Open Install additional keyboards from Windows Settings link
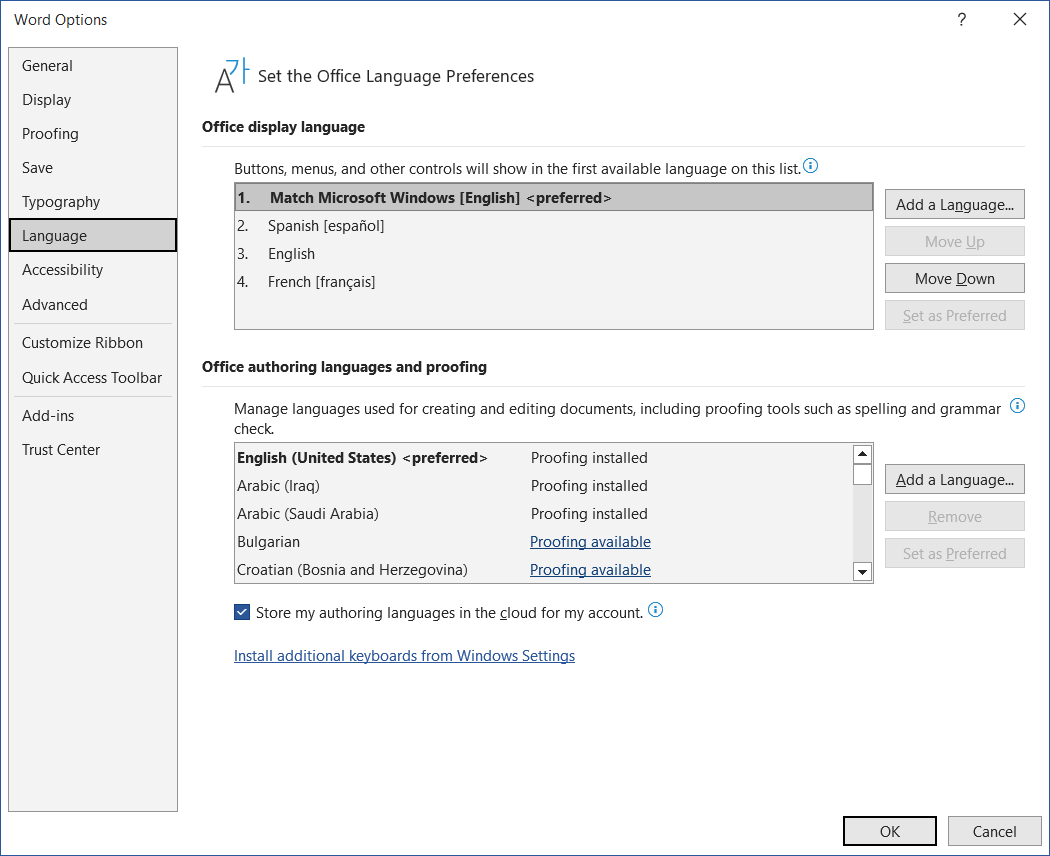This screenshot has height=856, width=1050. click(404, 656)
